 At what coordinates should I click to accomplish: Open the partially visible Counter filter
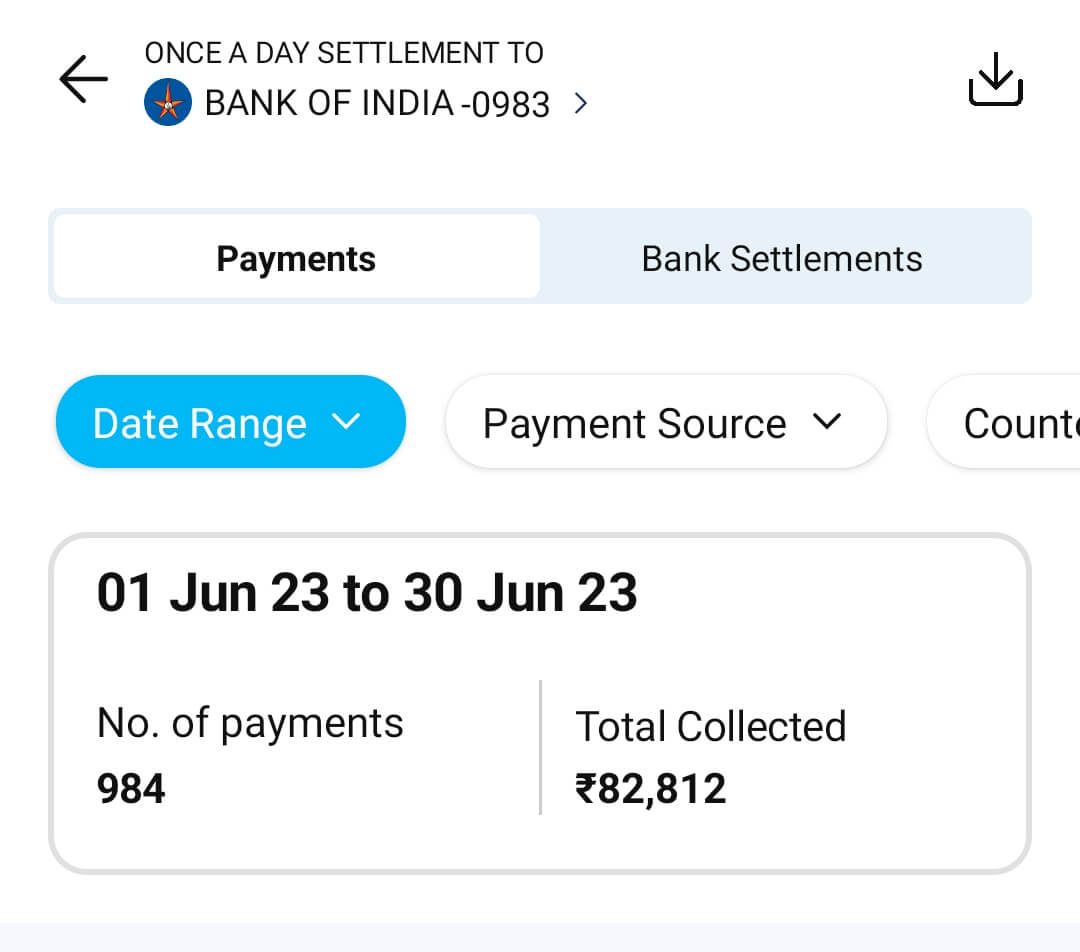[x=1010, y=423]
